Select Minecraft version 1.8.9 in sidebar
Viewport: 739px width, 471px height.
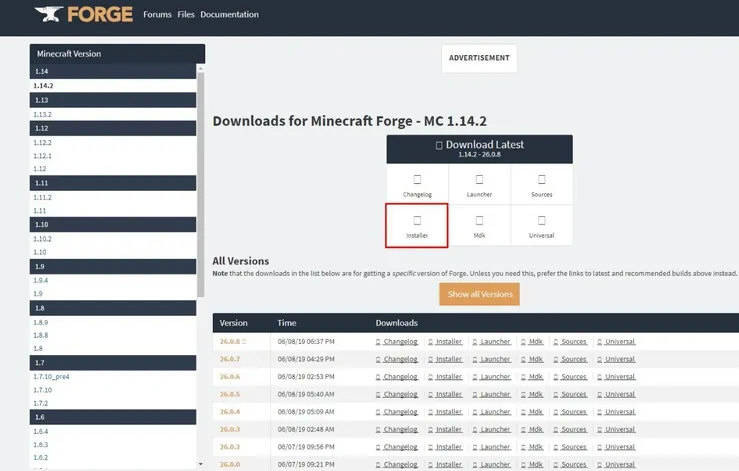click(41, 322)
